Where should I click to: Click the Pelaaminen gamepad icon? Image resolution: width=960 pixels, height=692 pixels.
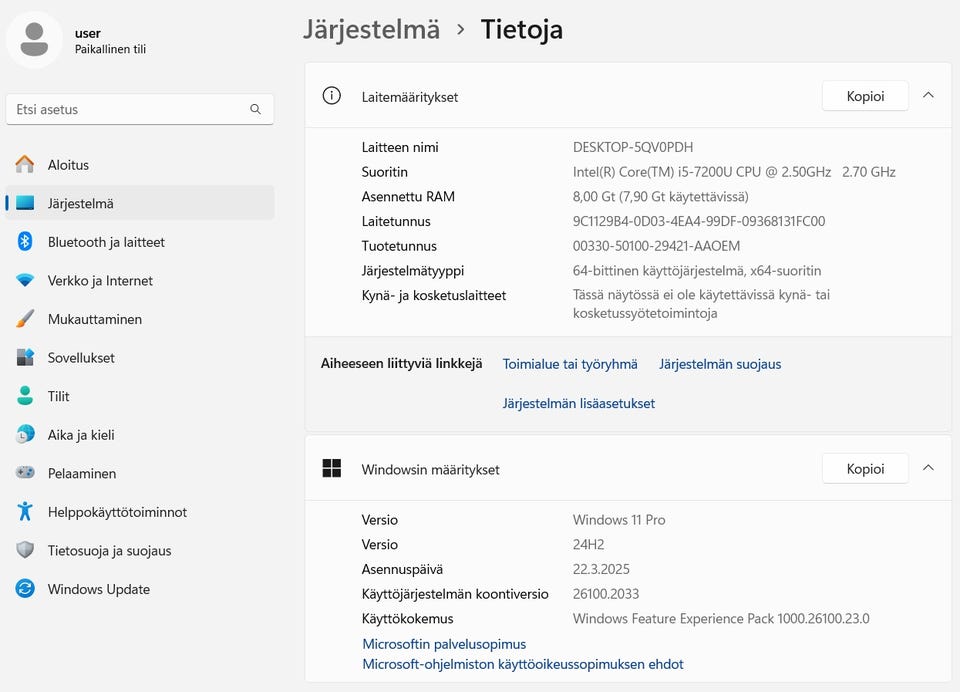(25, 473)
